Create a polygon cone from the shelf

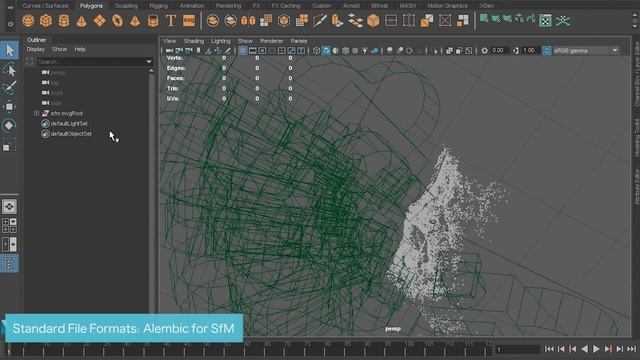click(82, 20)
